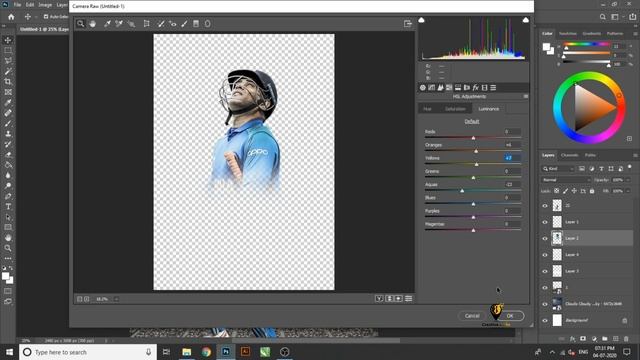Viewport: 640px width, 360px height.
Task: Choose the Spot Removal brush in Camera Raw
Action: pyautogui.click(x=161, y=24)
